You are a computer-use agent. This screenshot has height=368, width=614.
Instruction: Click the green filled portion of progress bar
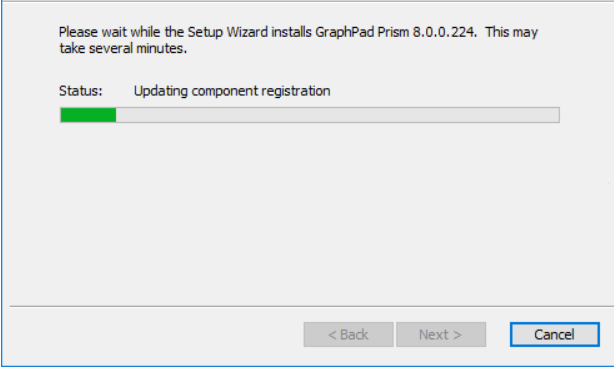click(x=88, y=115)
